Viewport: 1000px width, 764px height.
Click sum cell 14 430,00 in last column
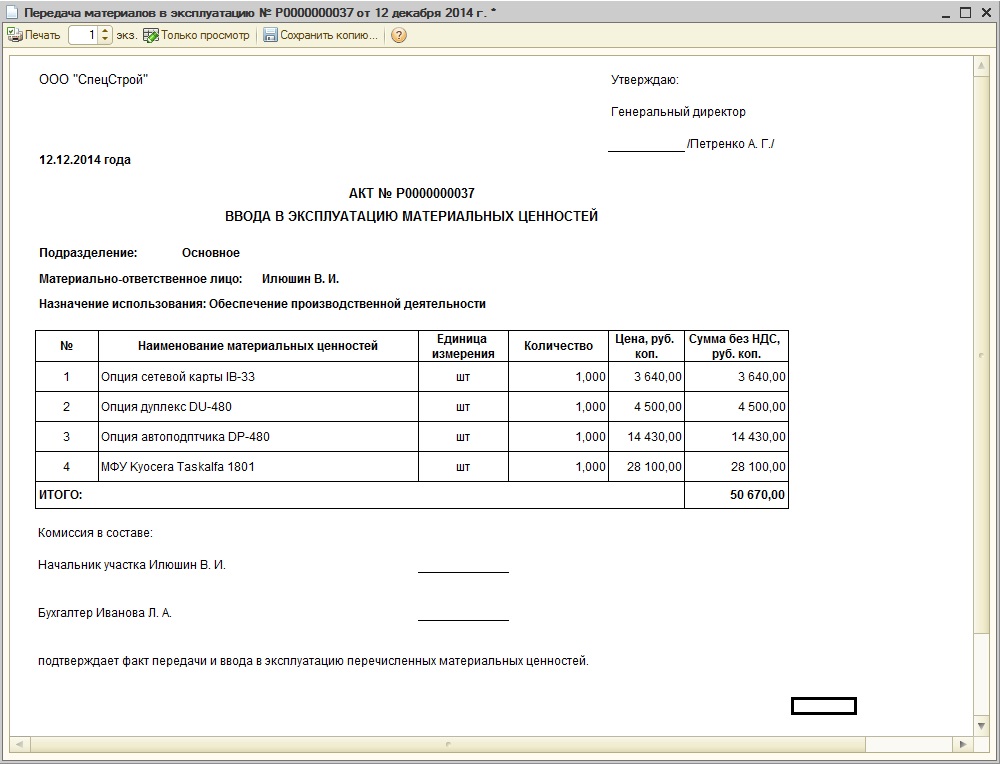tap(736, 436)
